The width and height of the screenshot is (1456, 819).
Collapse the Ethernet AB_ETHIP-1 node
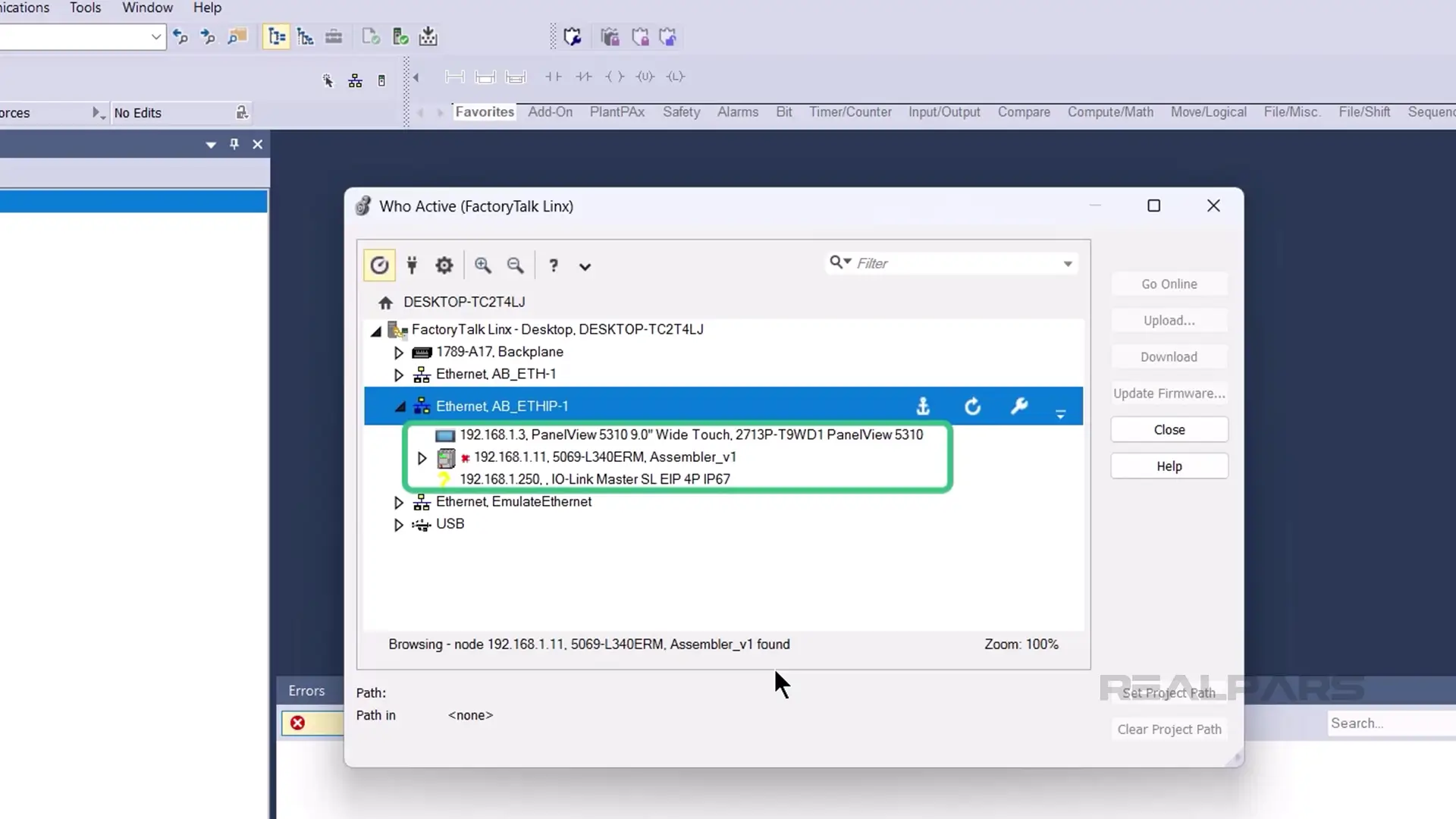click(x=400, y=406)
